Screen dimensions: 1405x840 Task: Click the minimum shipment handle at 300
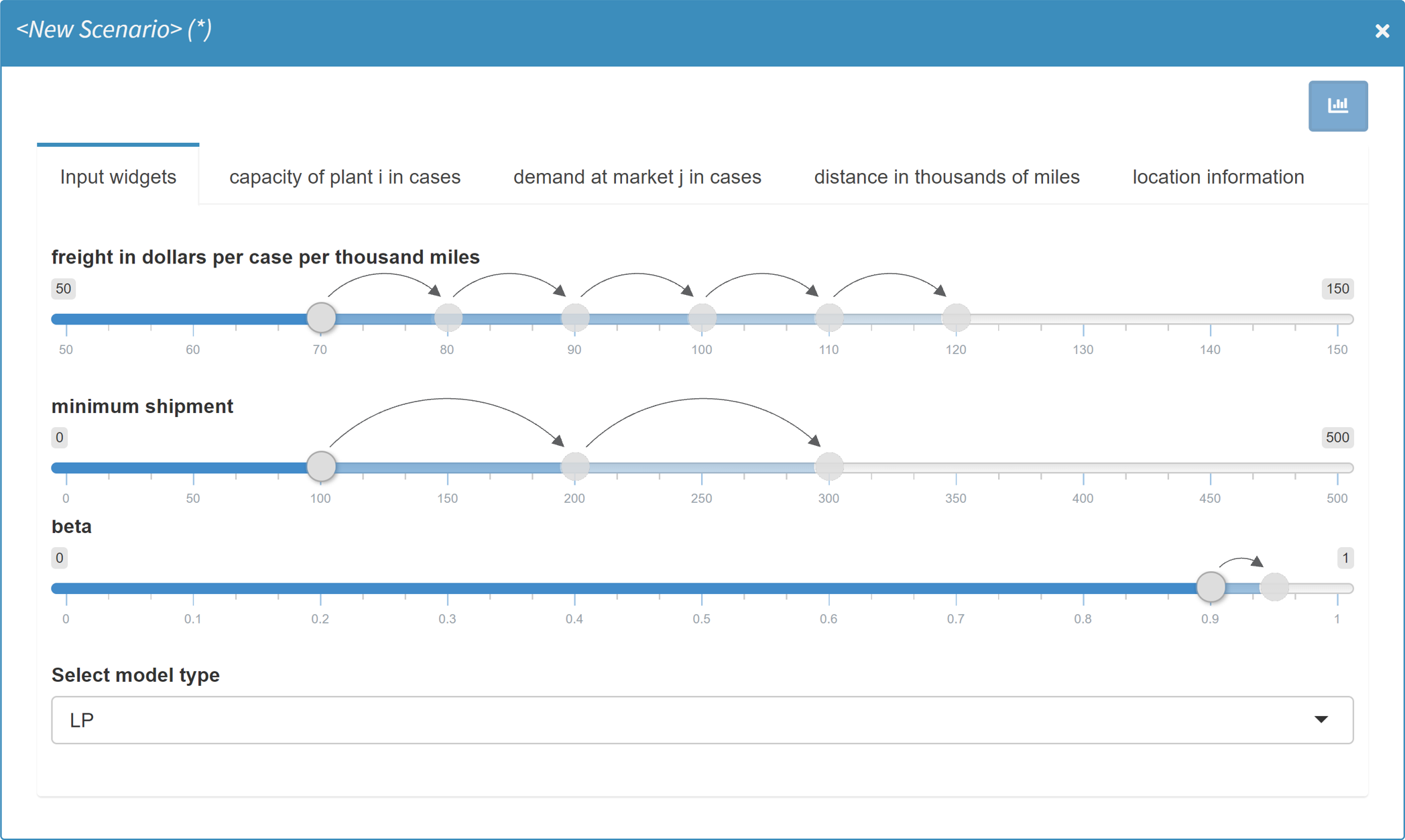click(829, 466)
